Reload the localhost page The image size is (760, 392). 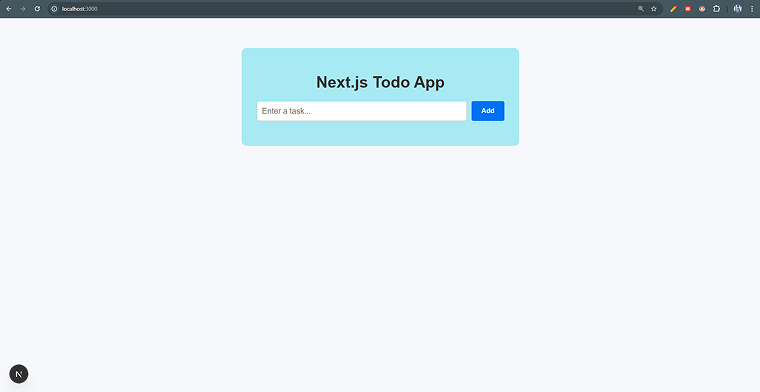(x=37, y=9)
